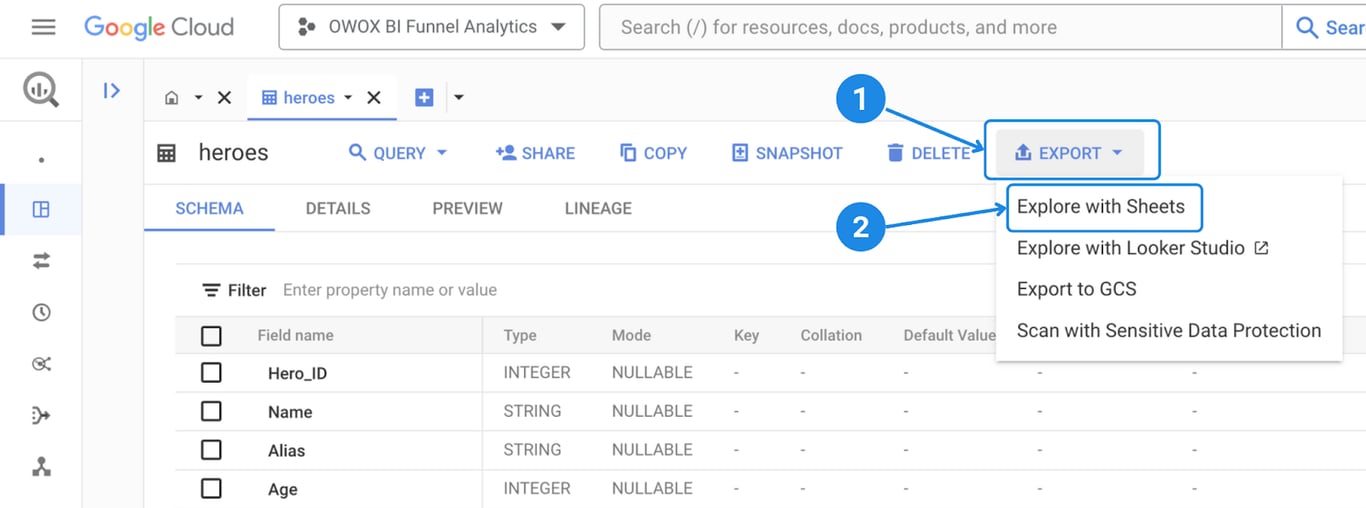This screenshot has width=1366, height=508.
Task: Click the SHARE button
Action: pyautogui.click(x=535, y=153)
